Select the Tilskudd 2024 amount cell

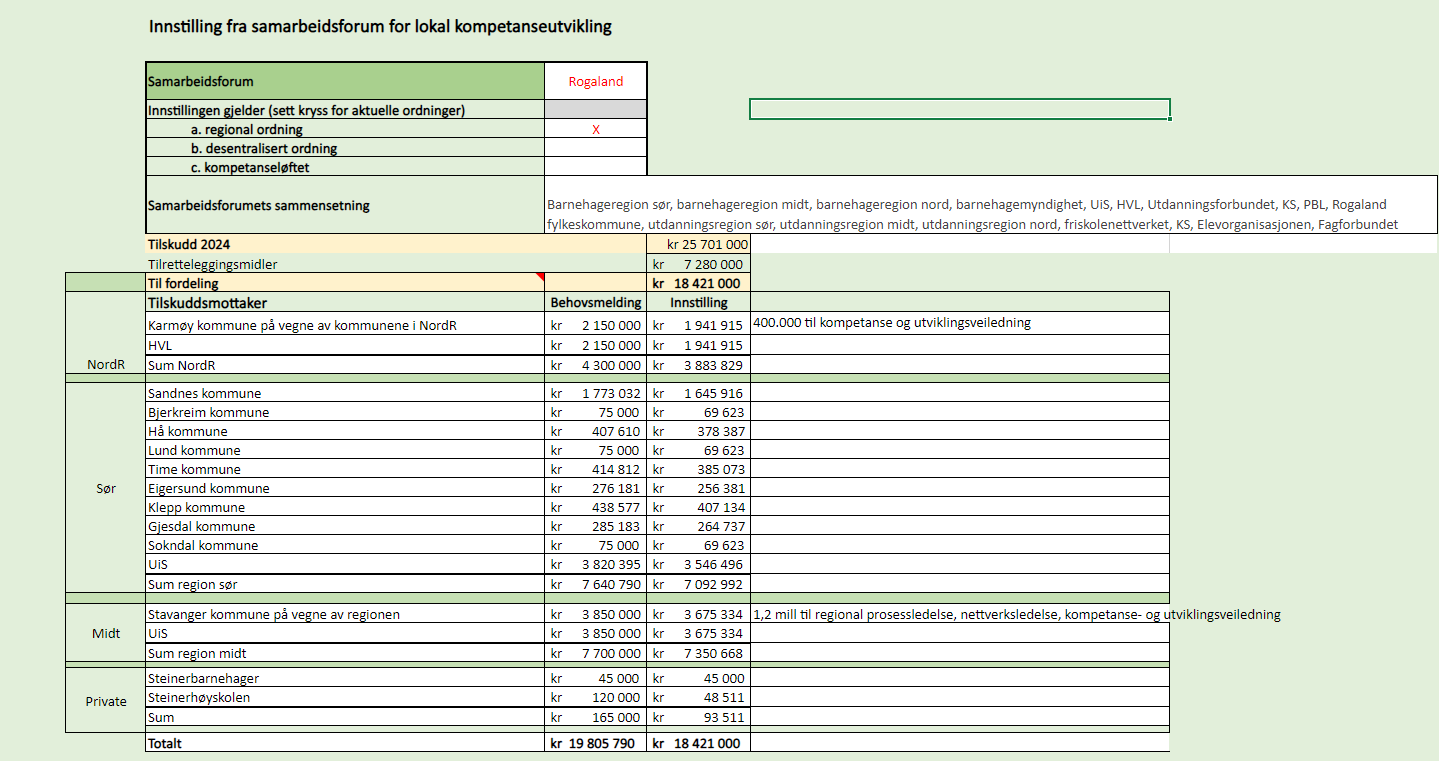tap(698, 245)
